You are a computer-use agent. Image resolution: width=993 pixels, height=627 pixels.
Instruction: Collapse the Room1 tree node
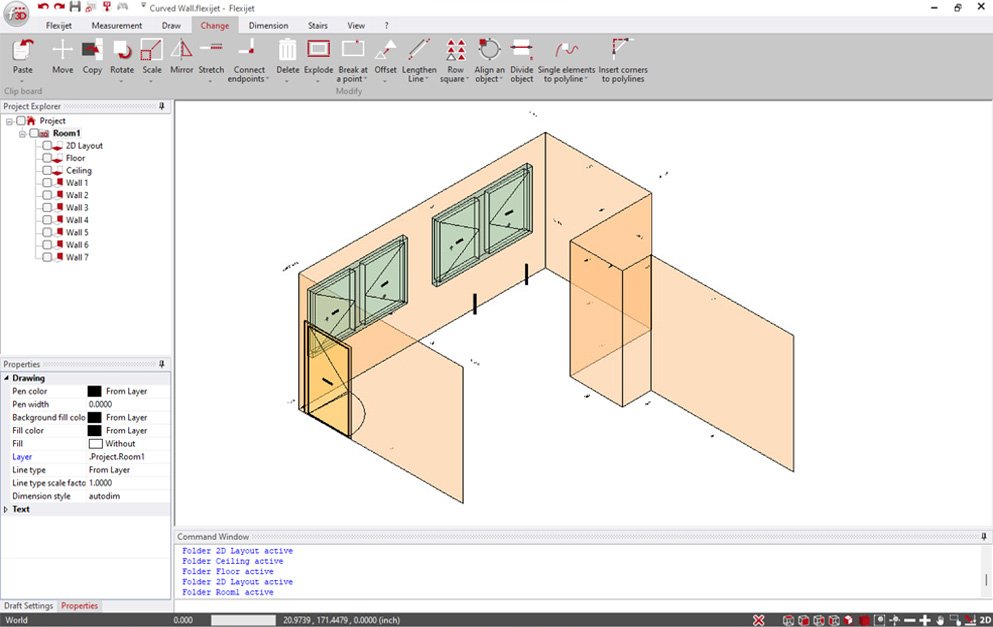(20, 132)
